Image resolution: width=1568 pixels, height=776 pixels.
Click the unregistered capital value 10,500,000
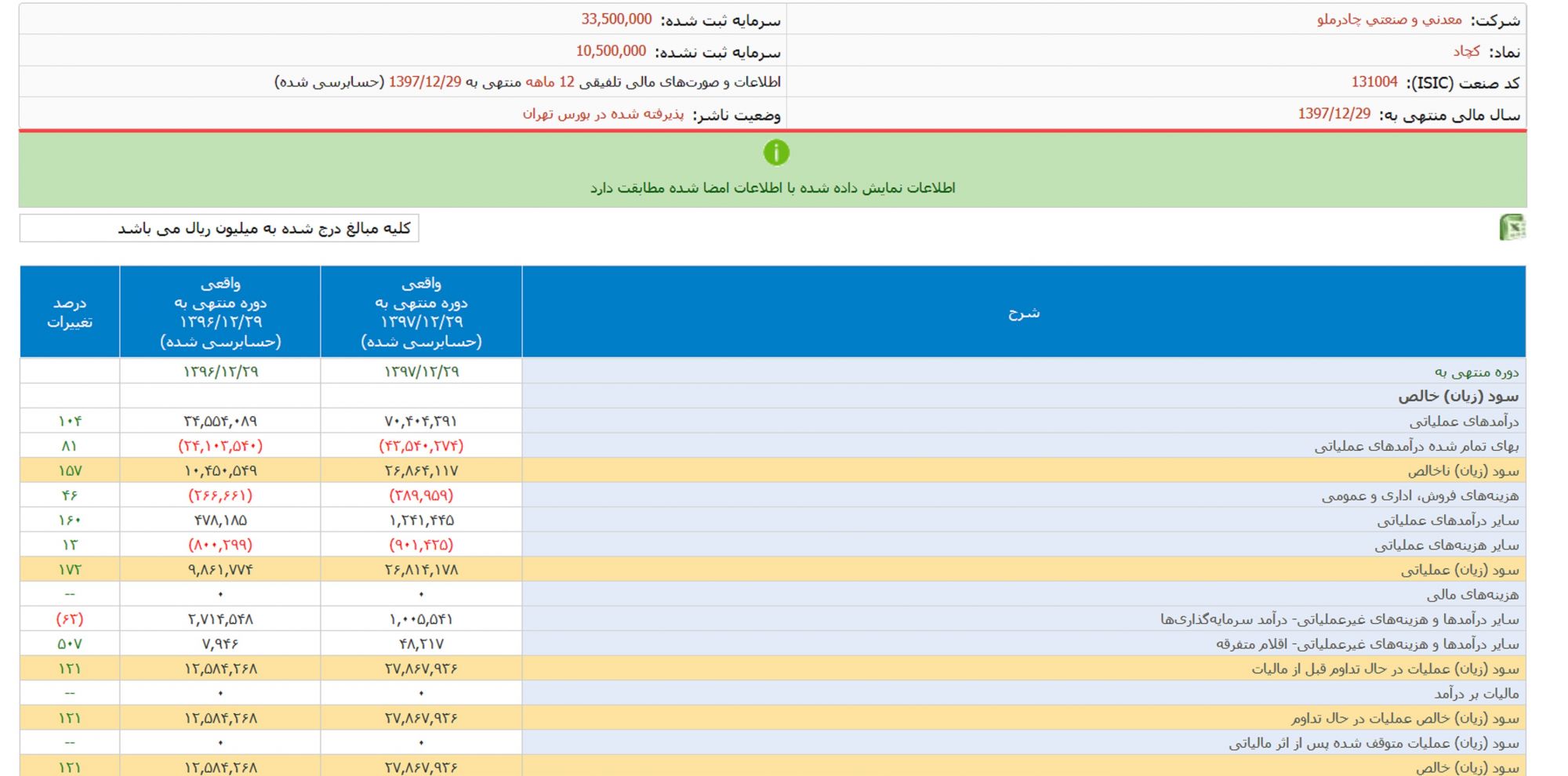click(x=611, y=51)
